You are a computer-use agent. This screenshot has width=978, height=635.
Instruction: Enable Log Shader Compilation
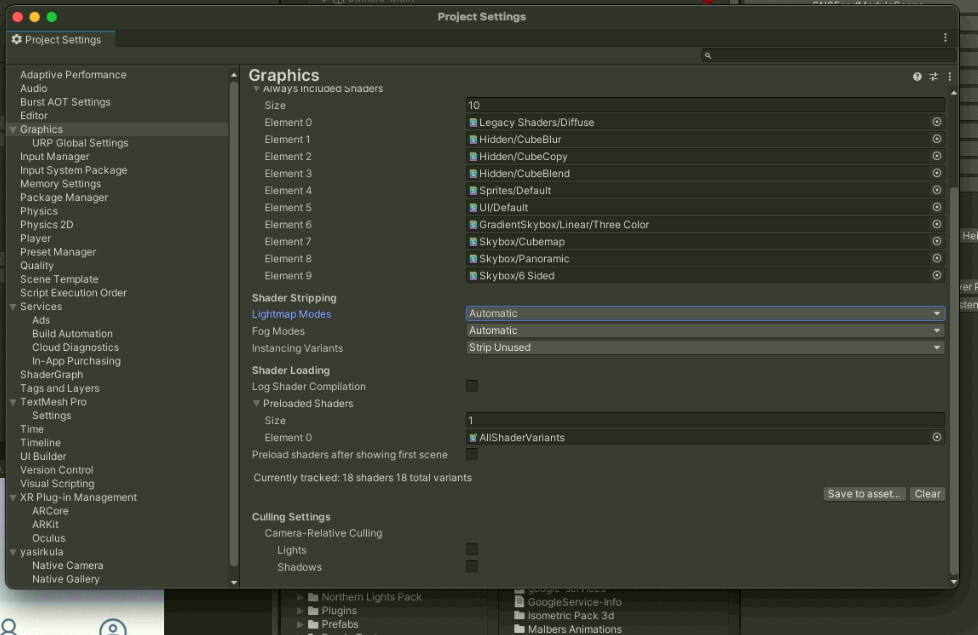[471, 386]
